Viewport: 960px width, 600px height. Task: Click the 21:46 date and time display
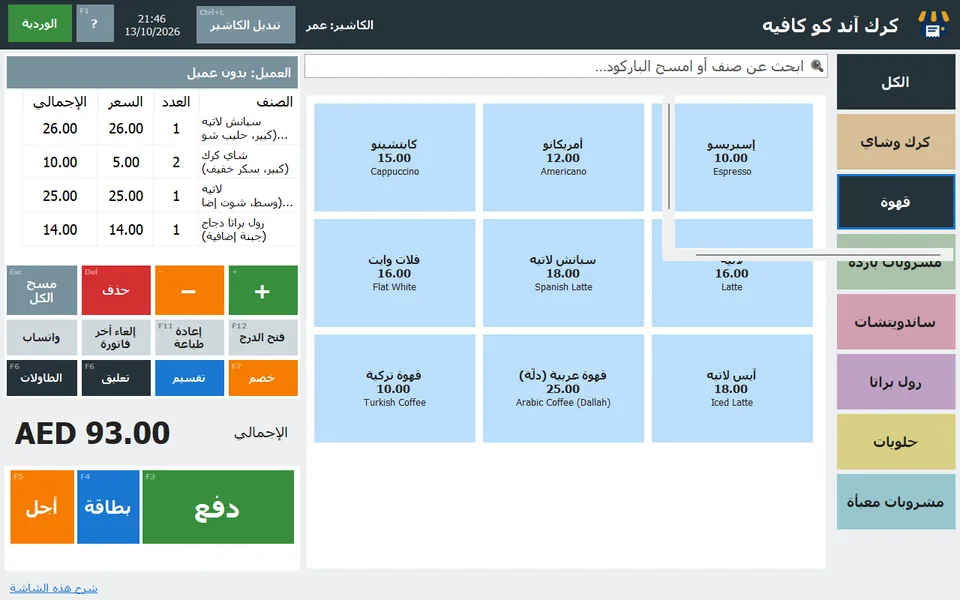[x=152, y=25]
